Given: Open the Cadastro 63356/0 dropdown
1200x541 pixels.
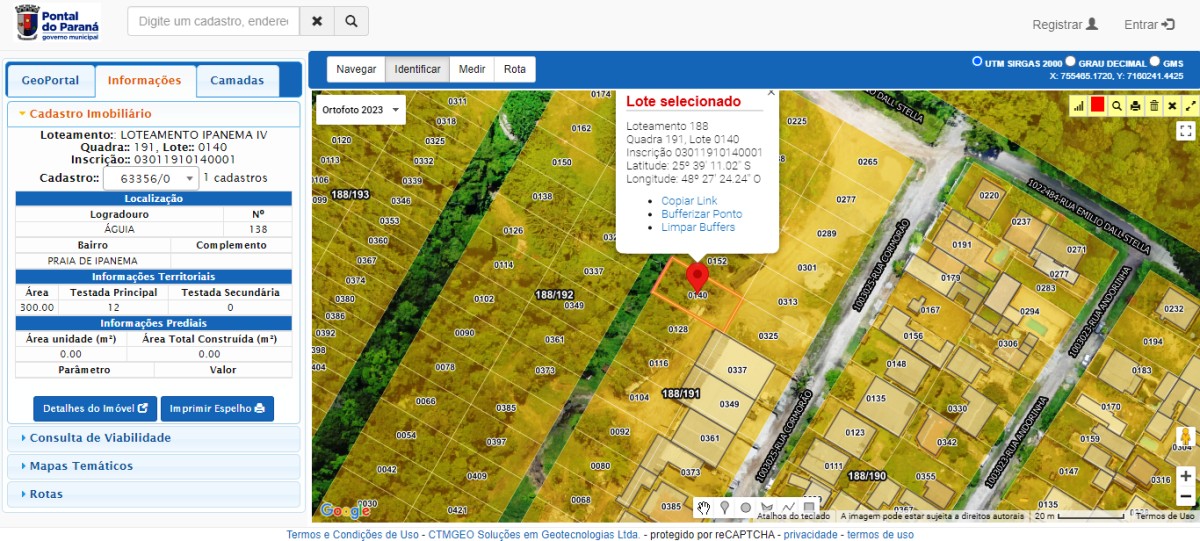Looking at the screenshot, I should [x=150, y=178].
